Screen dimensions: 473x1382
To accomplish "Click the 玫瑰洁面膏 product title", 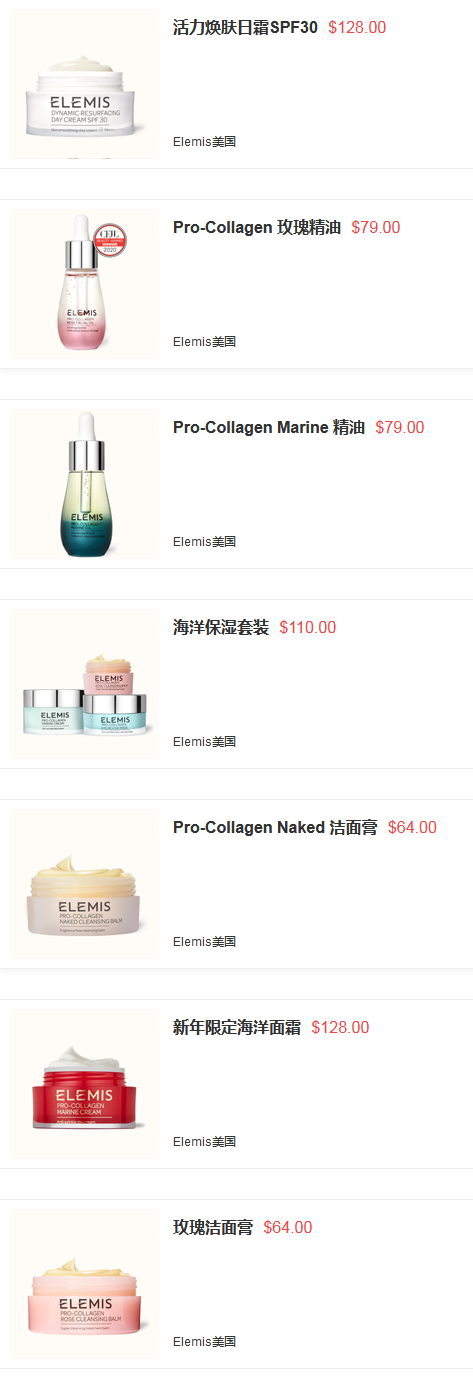I will pyautogui.click(x=213, y=1228).
